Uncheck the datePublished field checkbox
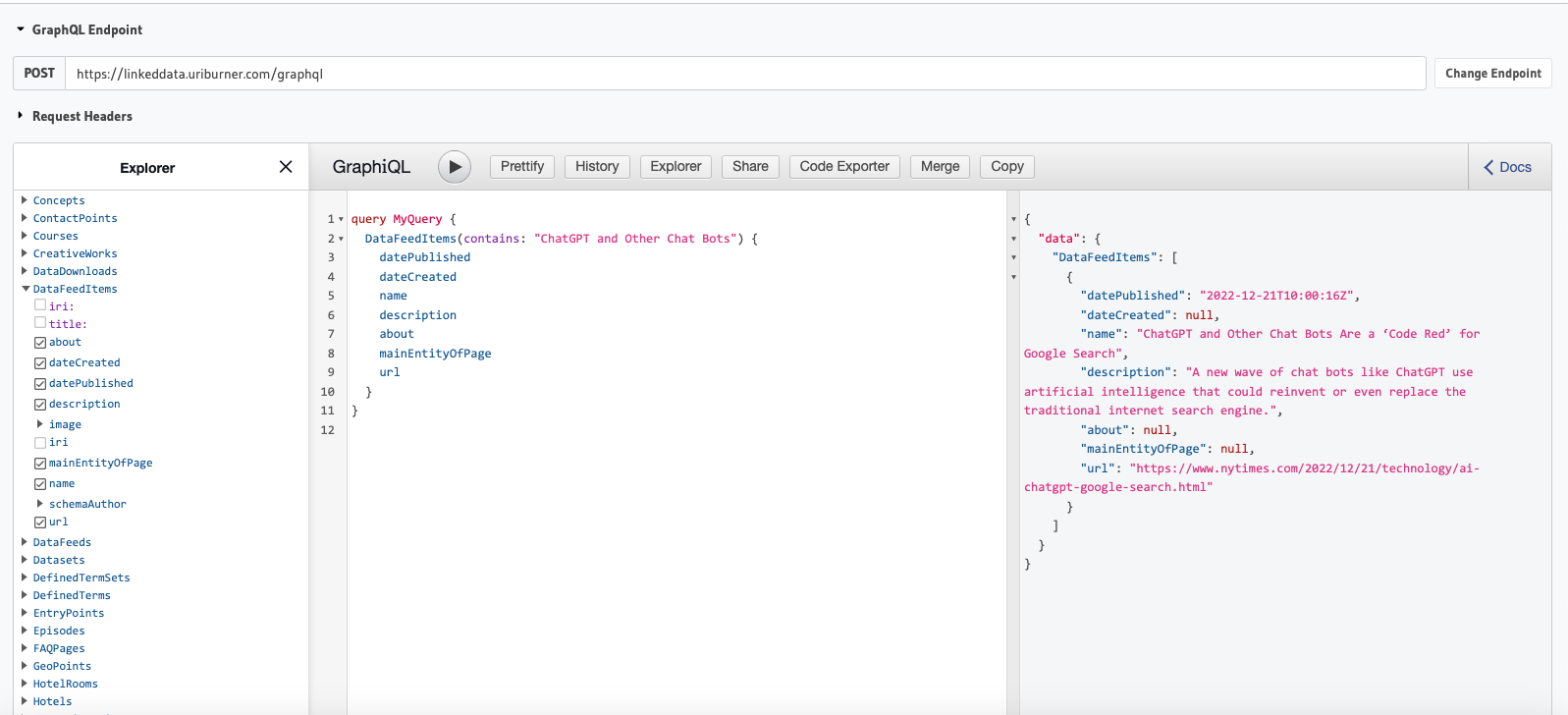This screenshot has height=715, width=1568. pos(40,384)
